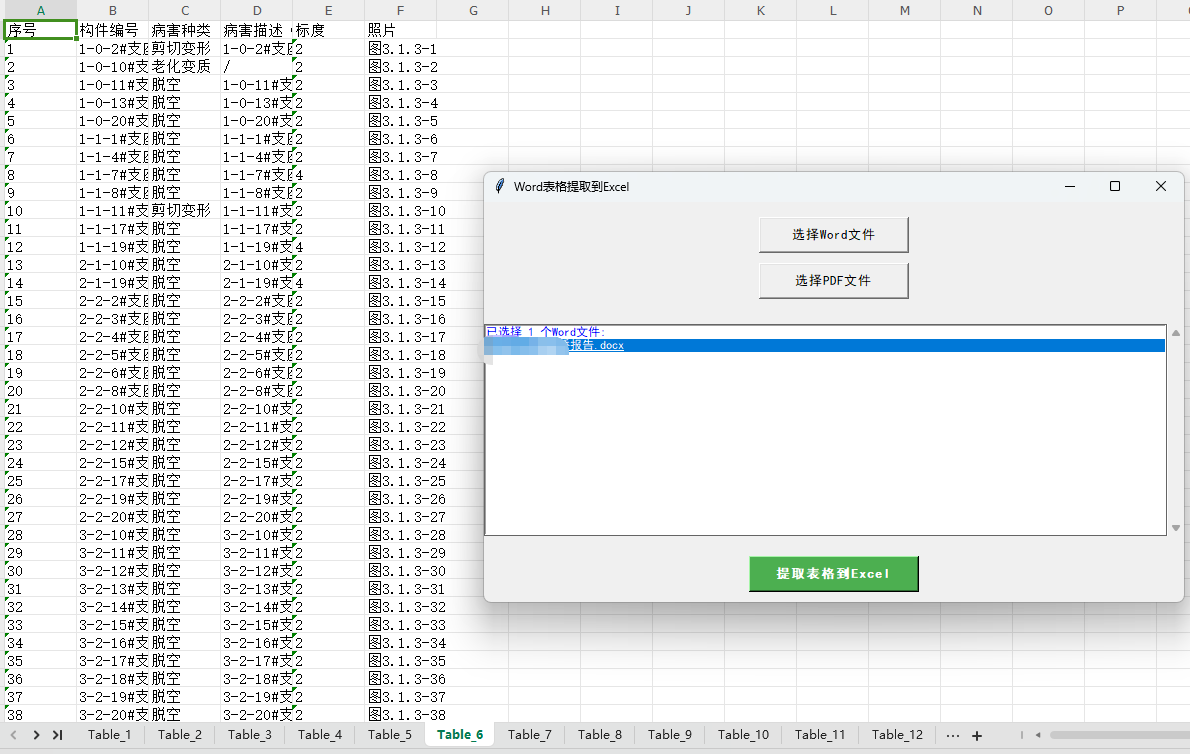Switch to the Table_7 sheet tab
1190x754 pixels.
(x=530, y=735)
